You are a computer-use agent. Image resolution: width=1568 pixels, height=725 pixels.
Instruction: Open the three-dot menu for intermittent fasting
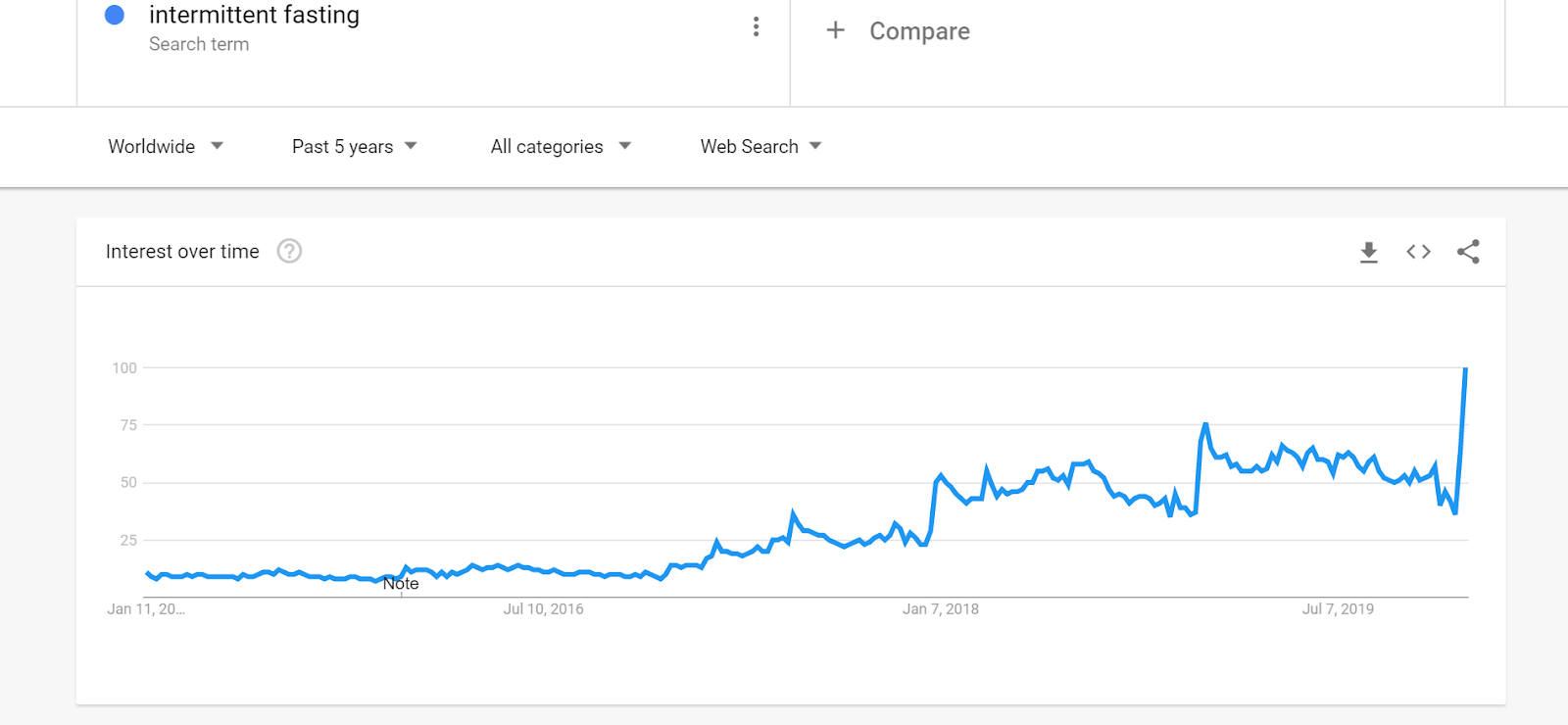(756, 26)
